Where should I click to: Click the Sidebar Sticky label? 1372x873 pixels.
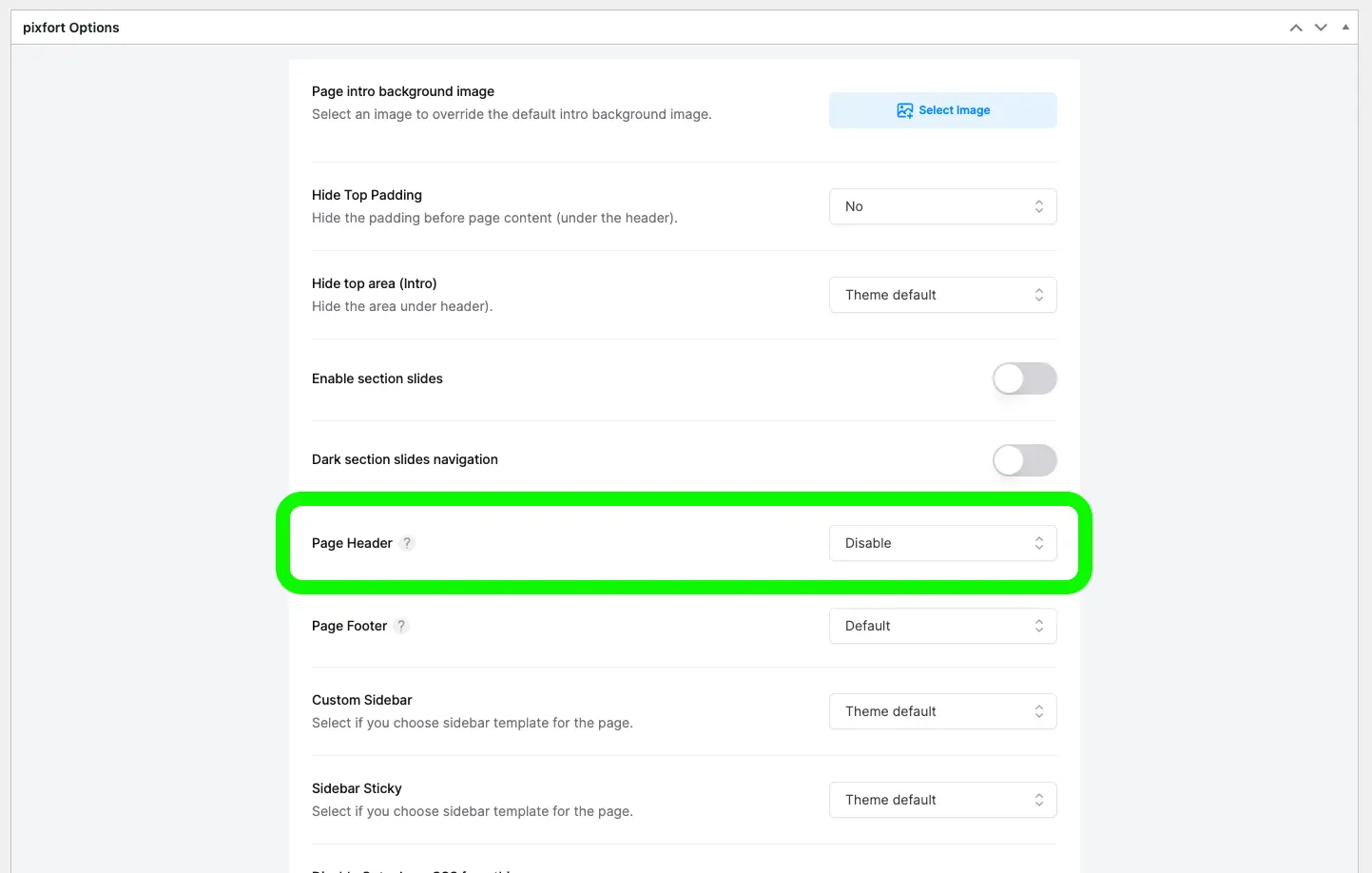click(x=357, y=788)
